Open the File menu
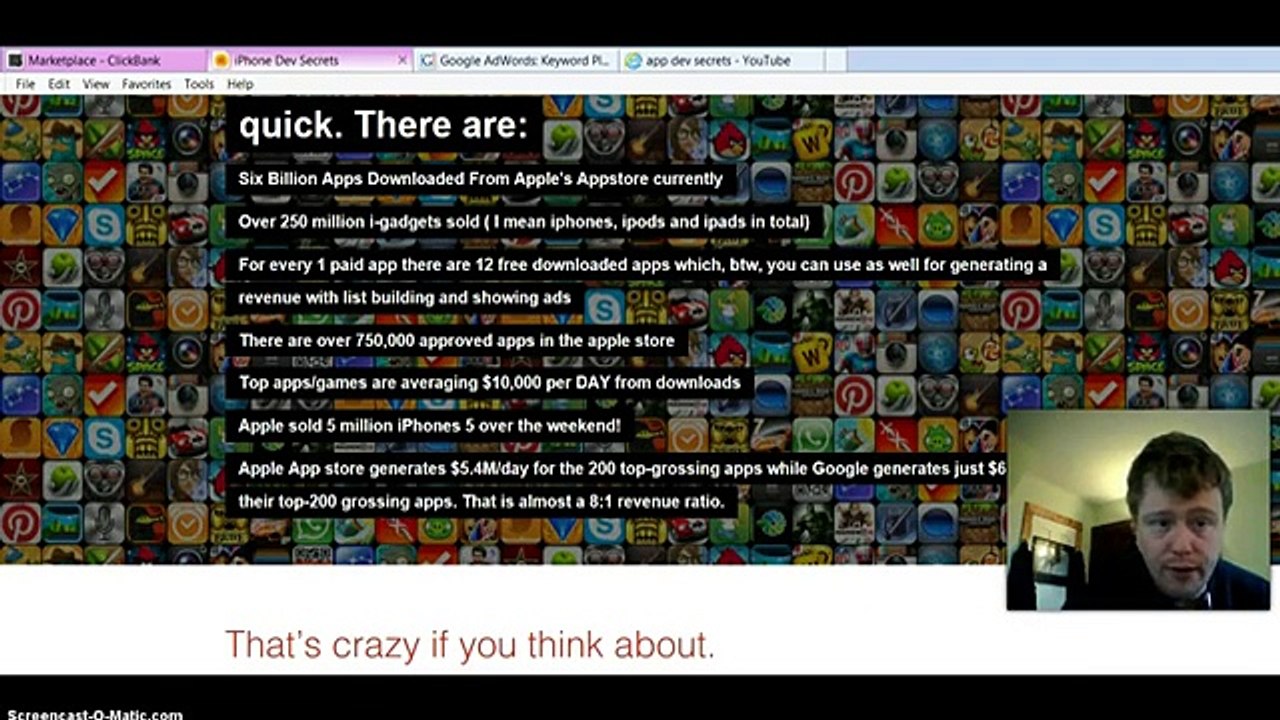This screenshot has height=720, width=1280. 25,84
